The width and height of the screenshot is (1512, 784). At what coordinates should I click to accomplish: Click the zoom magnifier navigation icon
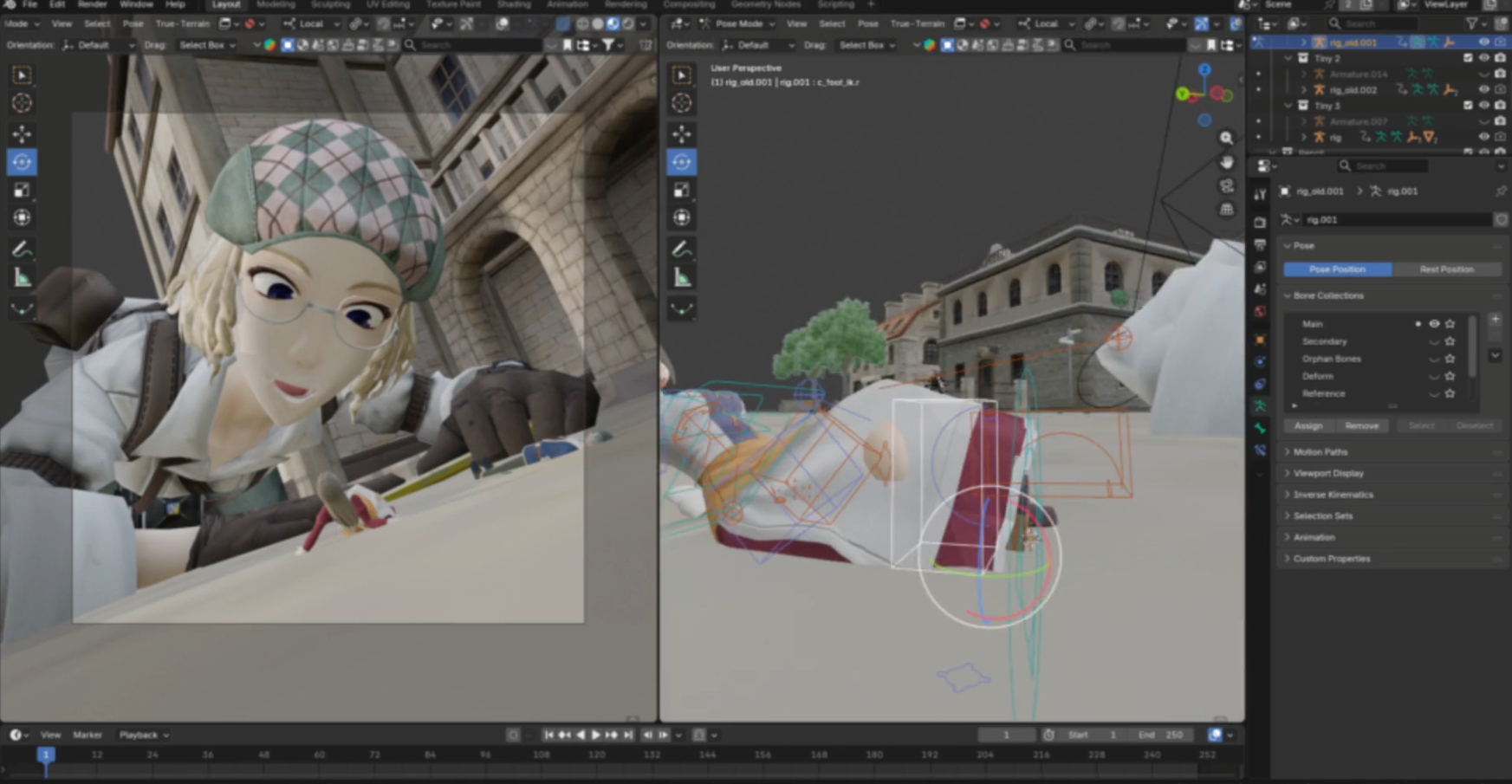tap(1226, 138)
